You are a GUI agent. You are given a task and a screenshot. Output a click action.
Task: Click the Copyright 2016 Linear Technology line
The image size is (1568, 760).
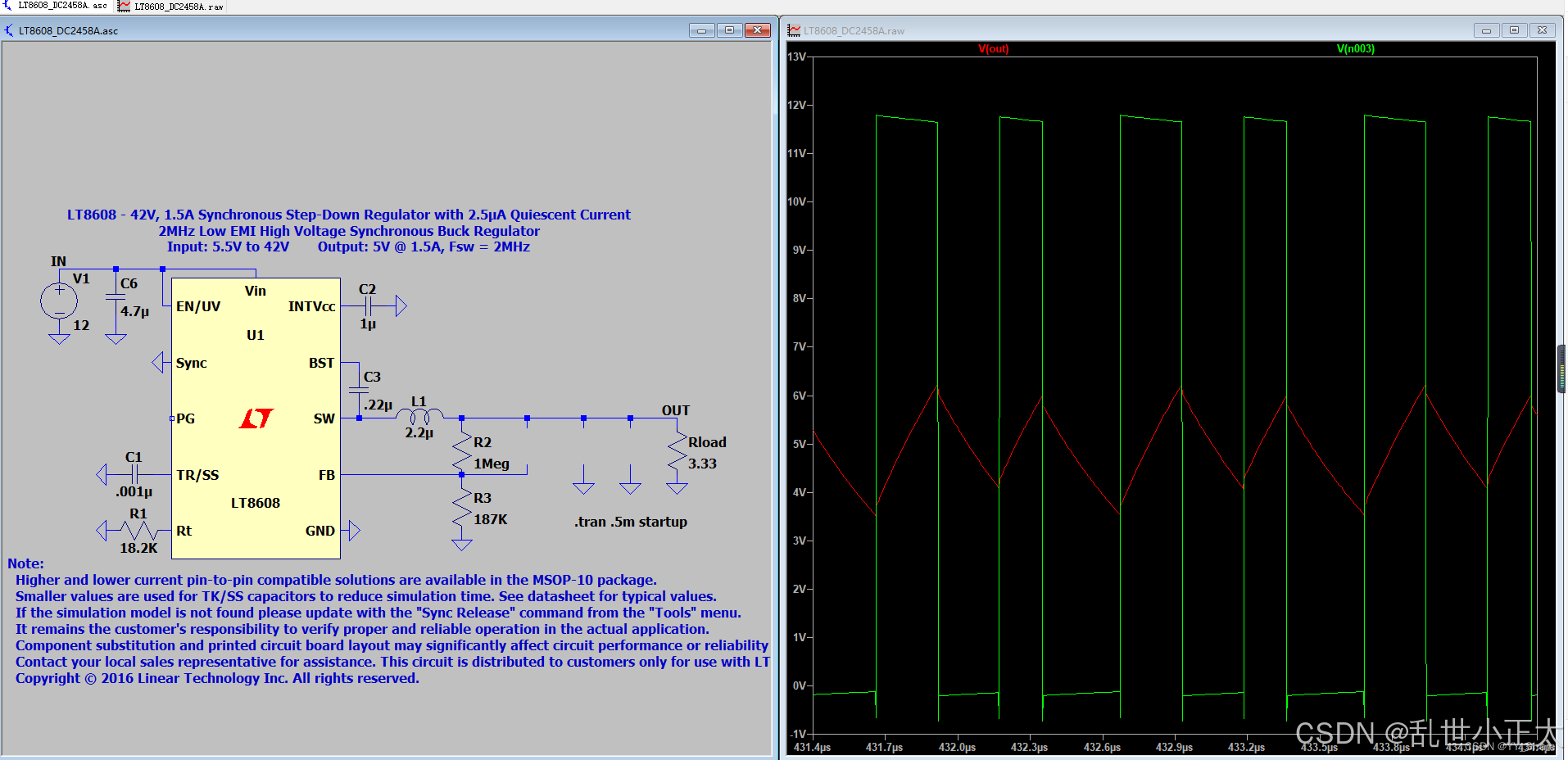coord(217,678)
